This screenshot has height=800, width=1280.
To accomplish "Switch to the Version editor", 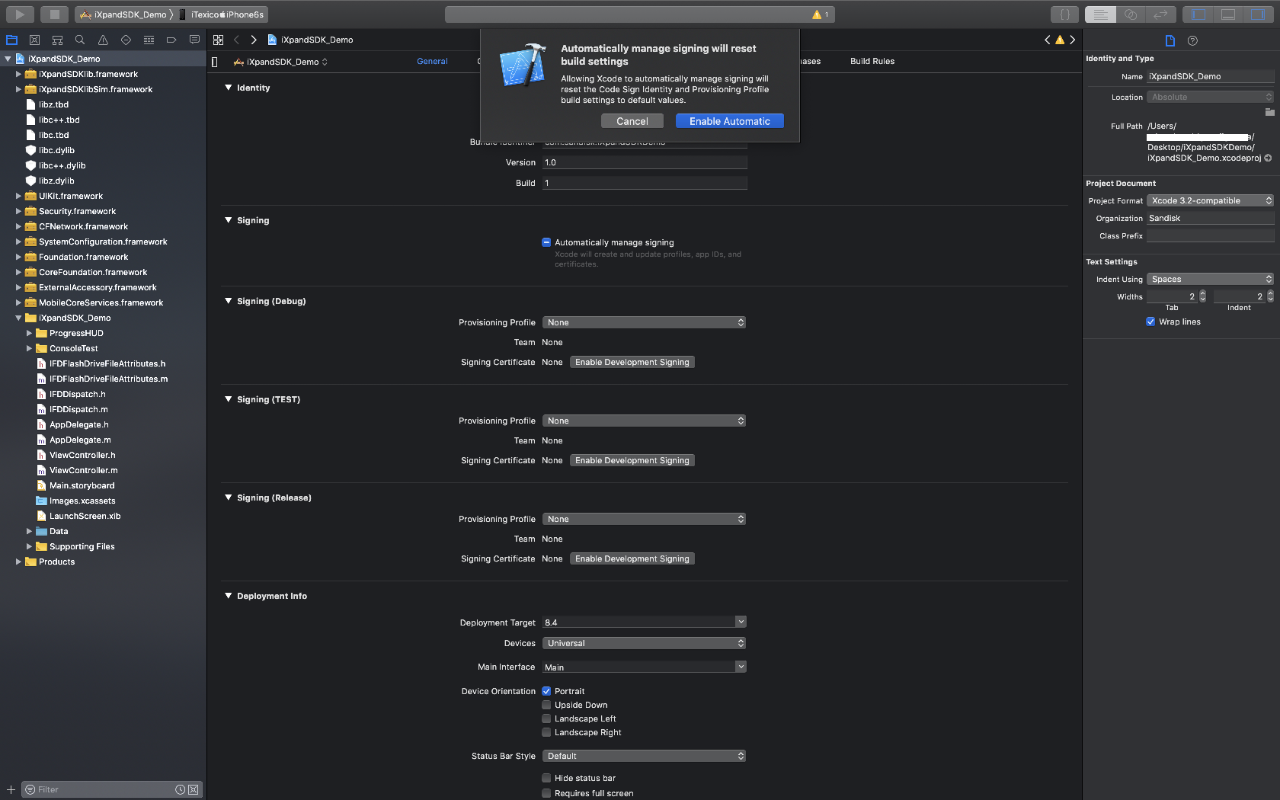I will [x=1161, y=14].
